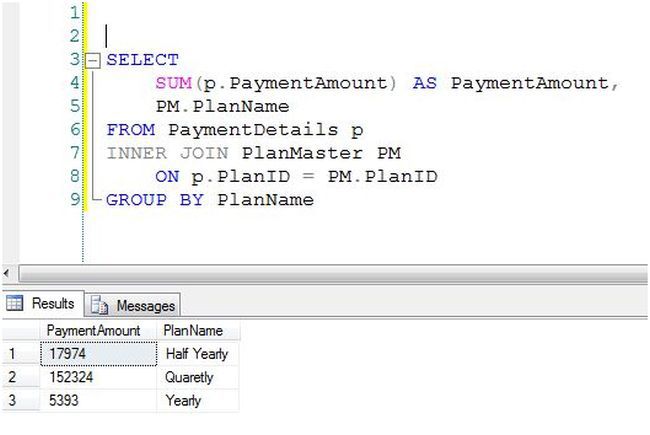Click p.PlanID in the join condition
This screenshot has width=650, height=435.
point(240,177)
